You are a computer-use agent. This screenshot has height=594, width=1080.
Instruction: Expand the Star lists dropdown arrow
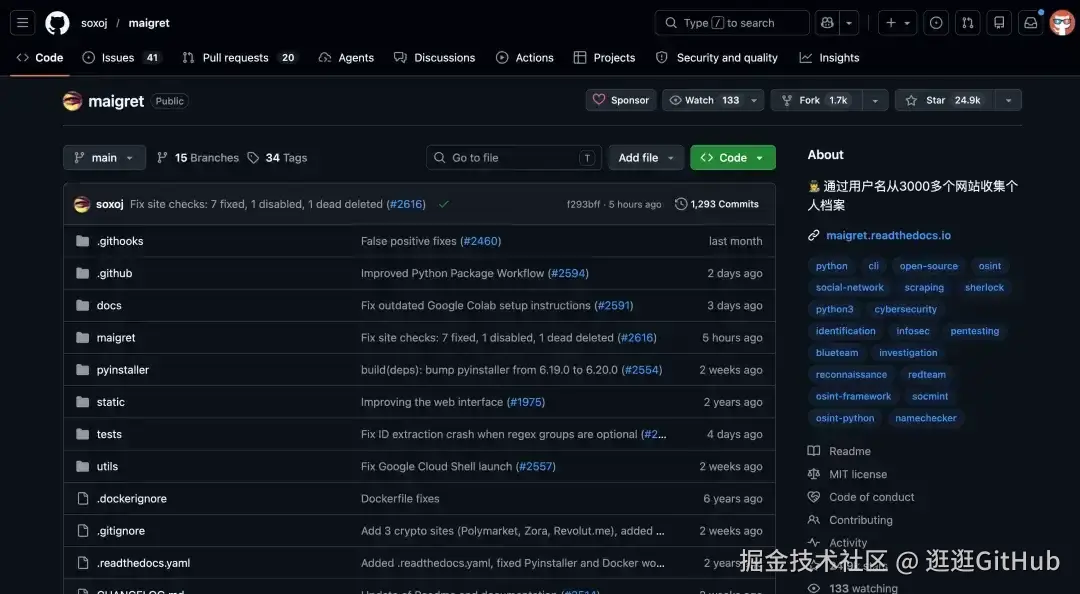pyautogui.click(x=1008, y=101)
